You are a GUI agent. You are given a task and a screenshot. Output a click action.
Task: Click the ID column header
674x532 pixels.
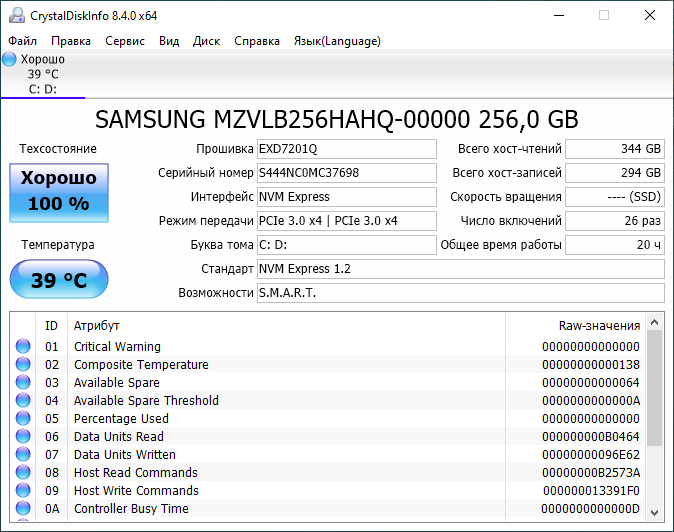pos(51,326)
